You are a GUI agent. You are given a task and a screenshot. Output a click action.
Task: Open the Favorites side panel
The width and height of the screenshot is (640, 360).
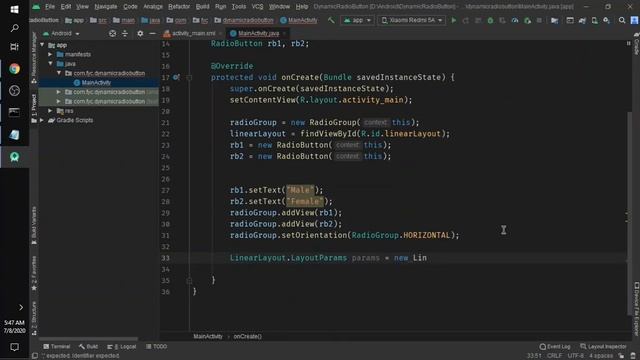pyautogui.click(x=34, y=273)
